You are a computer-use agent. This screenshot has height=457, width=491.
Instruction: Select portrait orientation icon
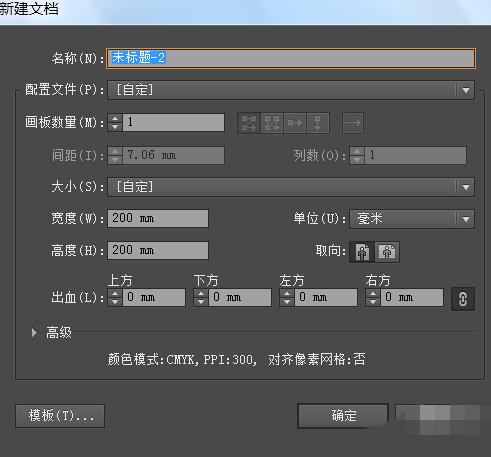click(362, 252)
